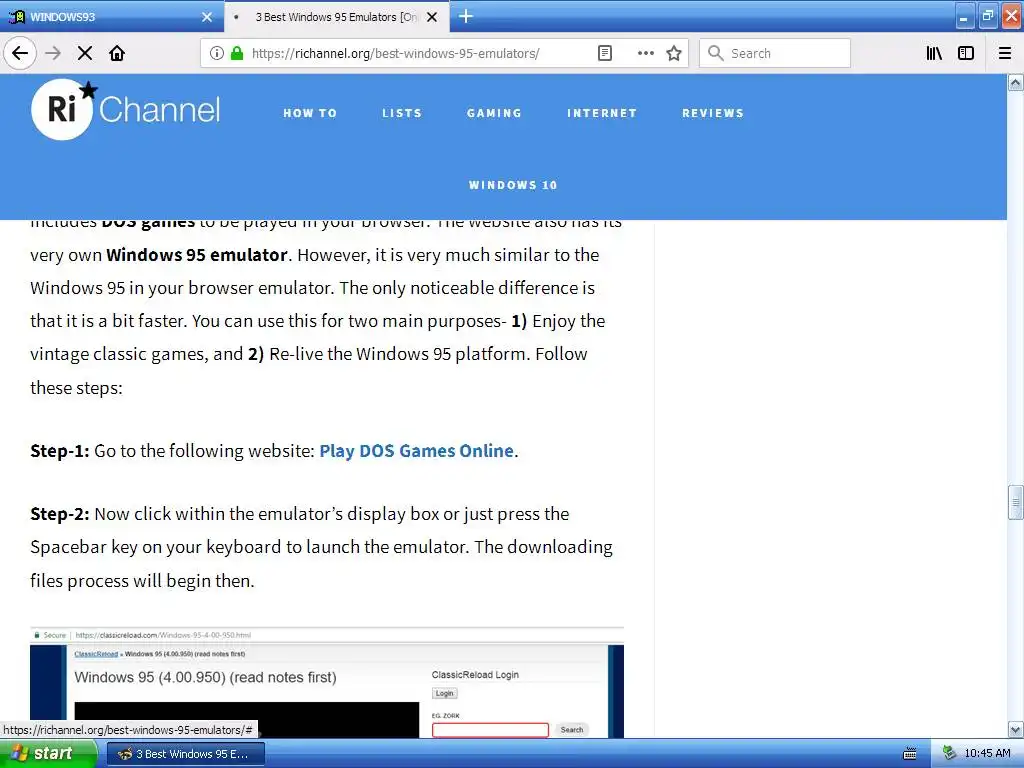1024x768 pixels.
Task: Open the LISTS menu
Action: coord(402,113)
